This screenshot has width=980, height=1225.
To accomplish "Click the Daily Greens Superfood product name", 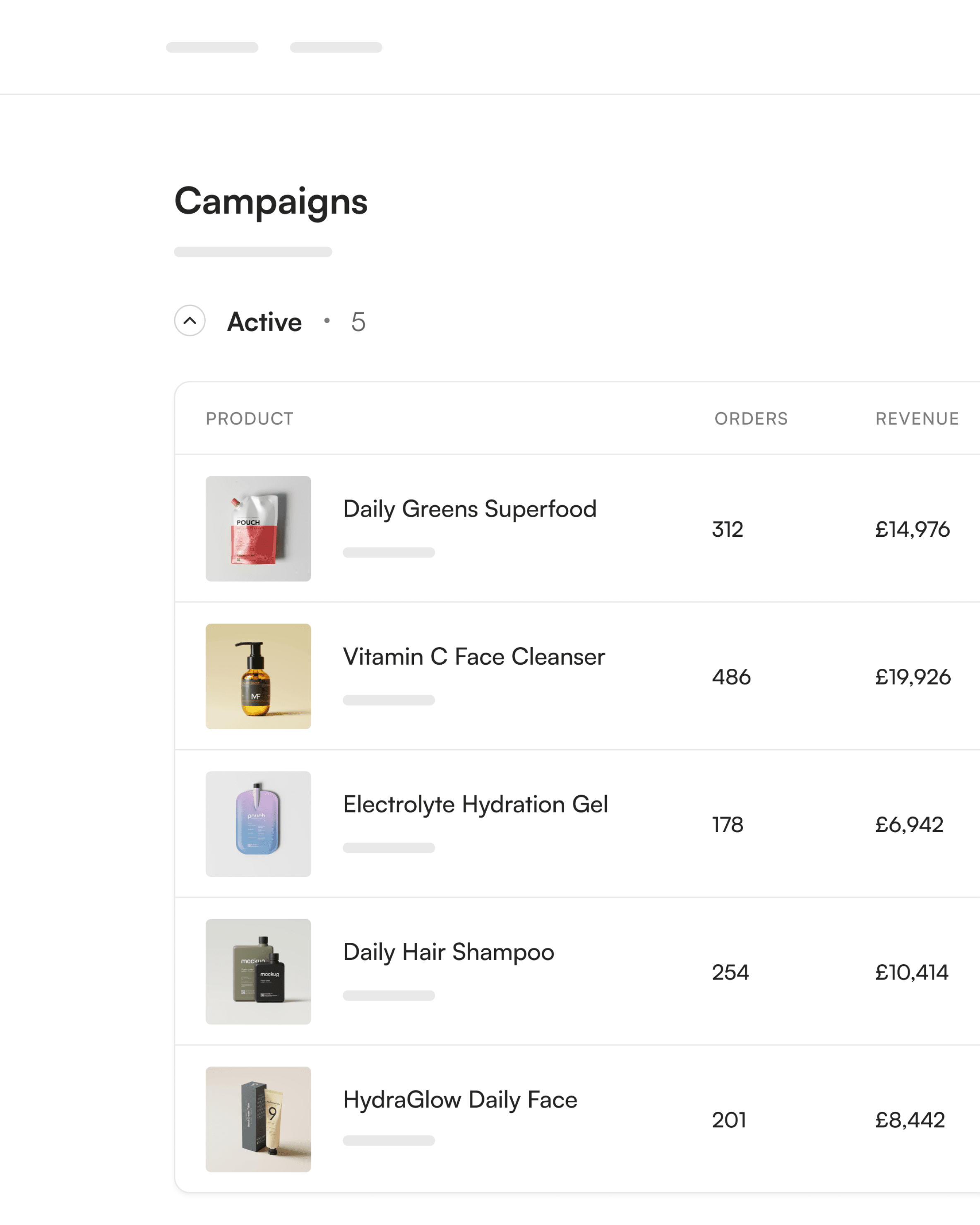I will pos(469,509).
